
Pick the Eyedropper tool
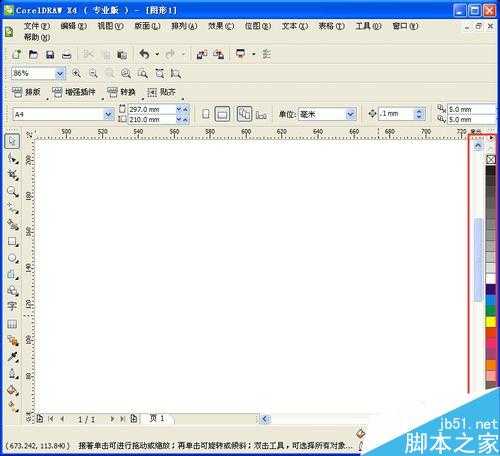(x=12, y=357)
